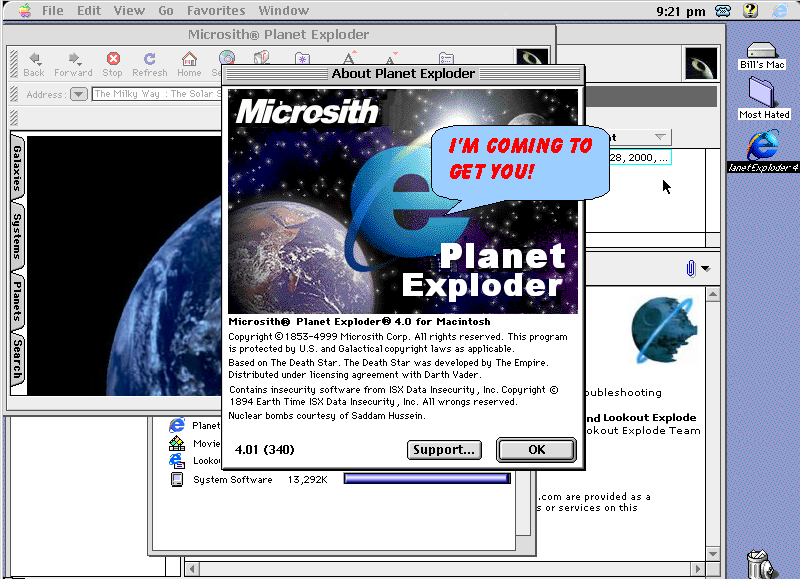Open the dropdown arrow beside the paperclip

(x=706, y=268)
